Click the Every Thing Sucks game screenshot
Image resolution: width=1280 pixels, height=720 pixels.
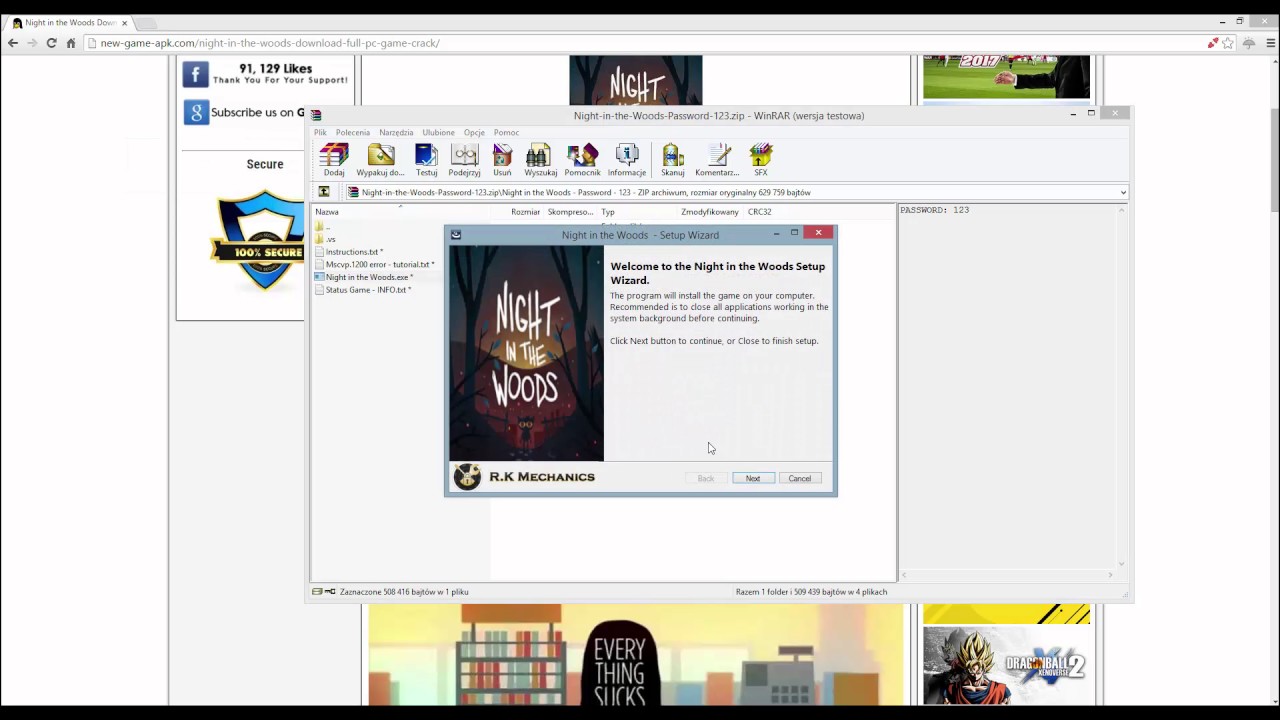tap(635, 655)
